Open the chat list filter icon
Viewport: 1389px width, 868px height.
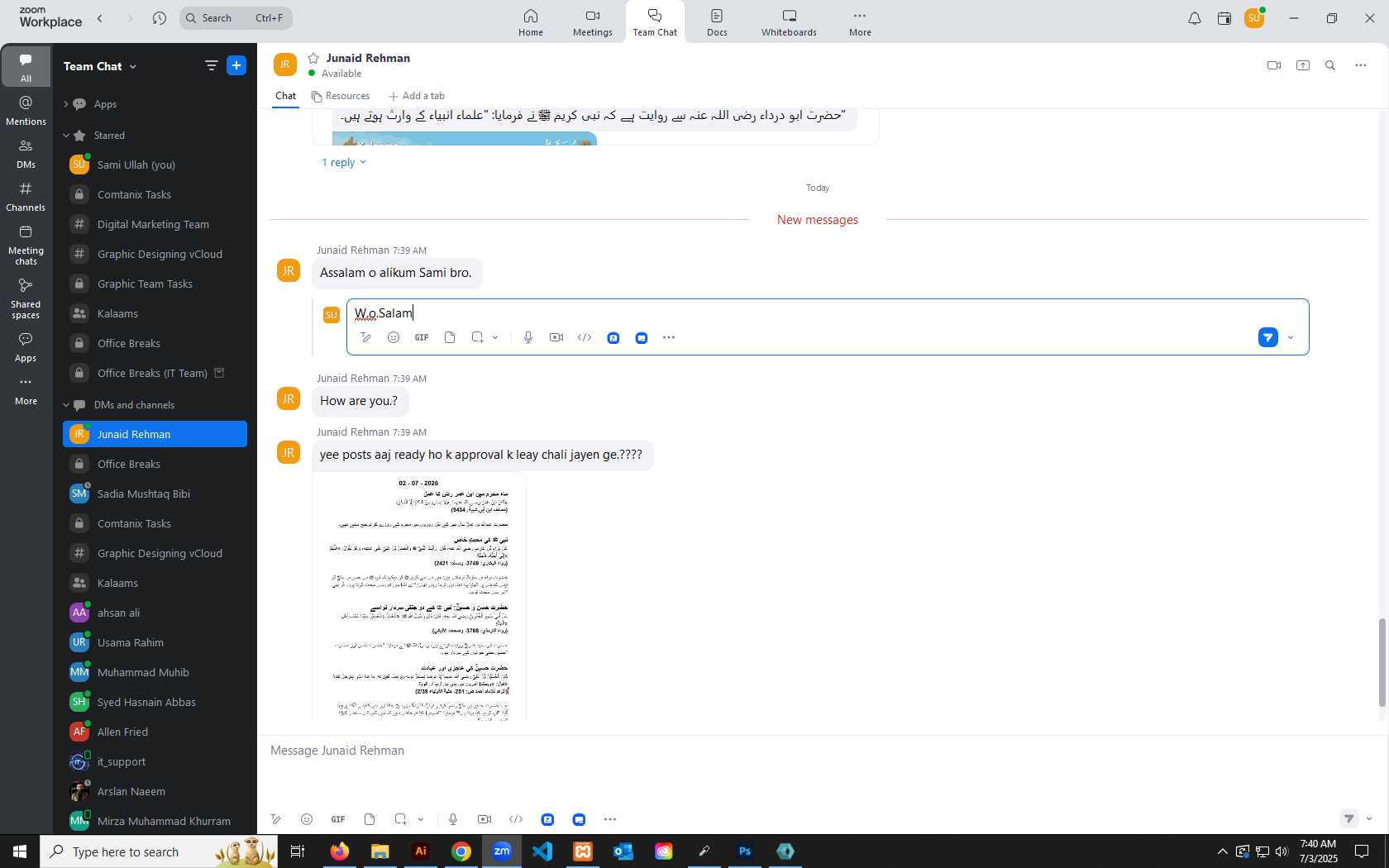pyautogui.click(x=211, y=65)
